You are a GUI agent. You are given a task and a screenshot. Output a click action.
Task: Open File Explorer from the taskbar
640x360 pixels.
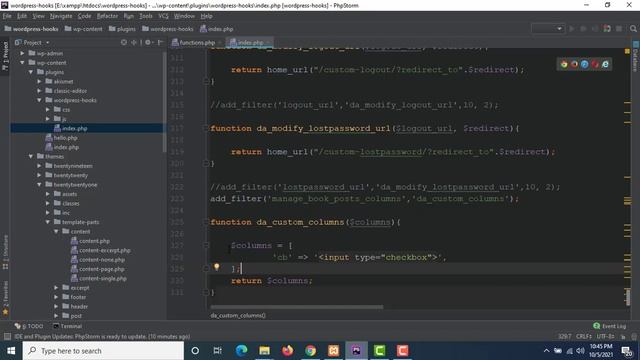tap(264, 351)
